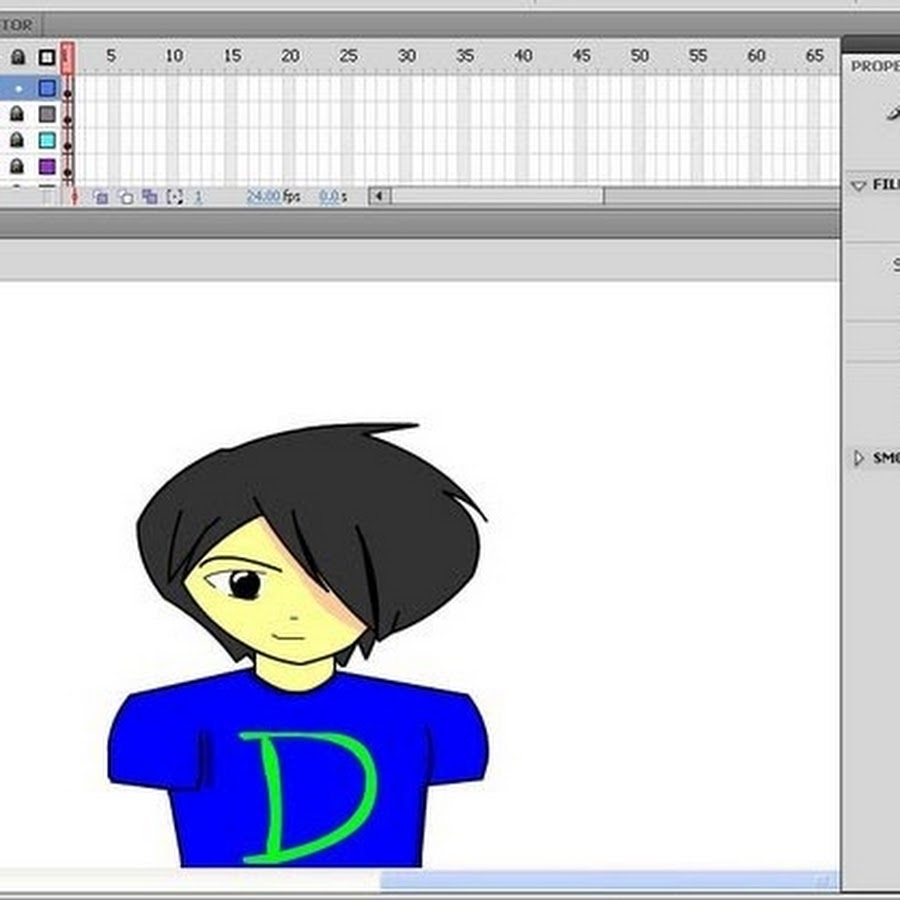The image size is (900, 900).
Task: Enable the Onion Skin Outlines button
Action: [125, 197]
